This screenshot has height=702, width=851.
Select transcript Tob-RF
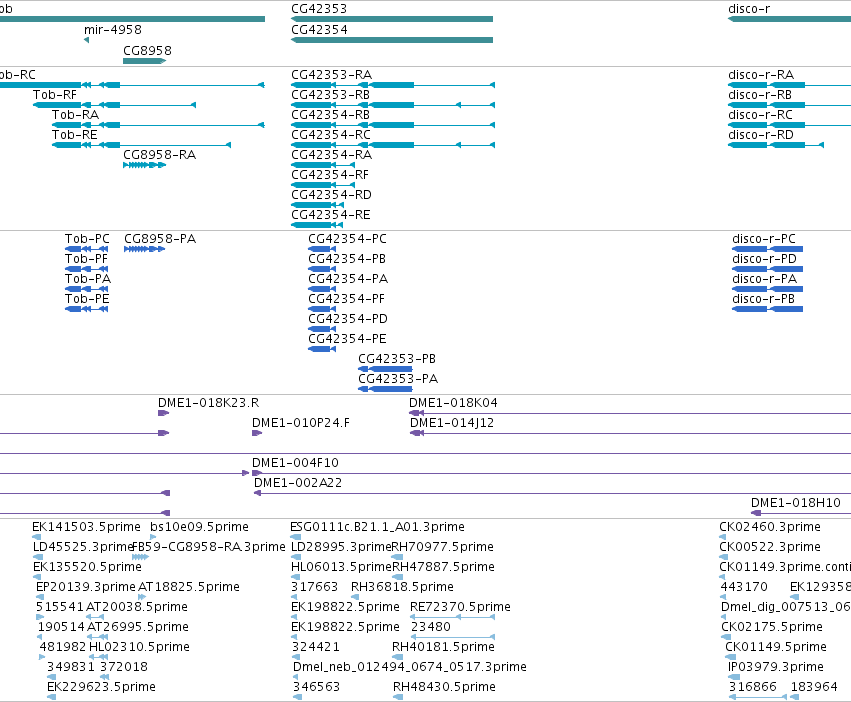115,105
